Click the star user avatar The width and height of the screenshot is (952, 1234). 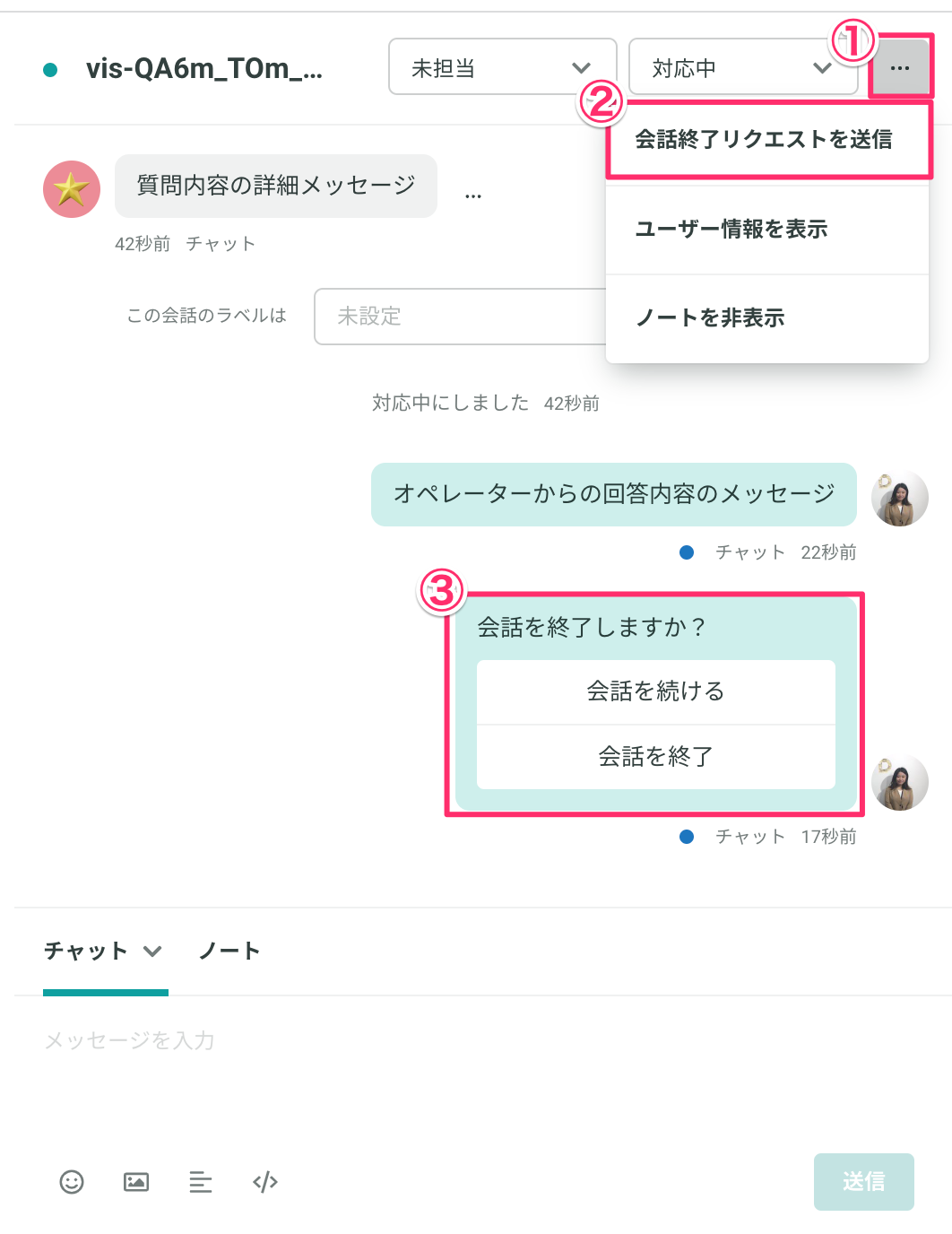click(x=72, y=189)
